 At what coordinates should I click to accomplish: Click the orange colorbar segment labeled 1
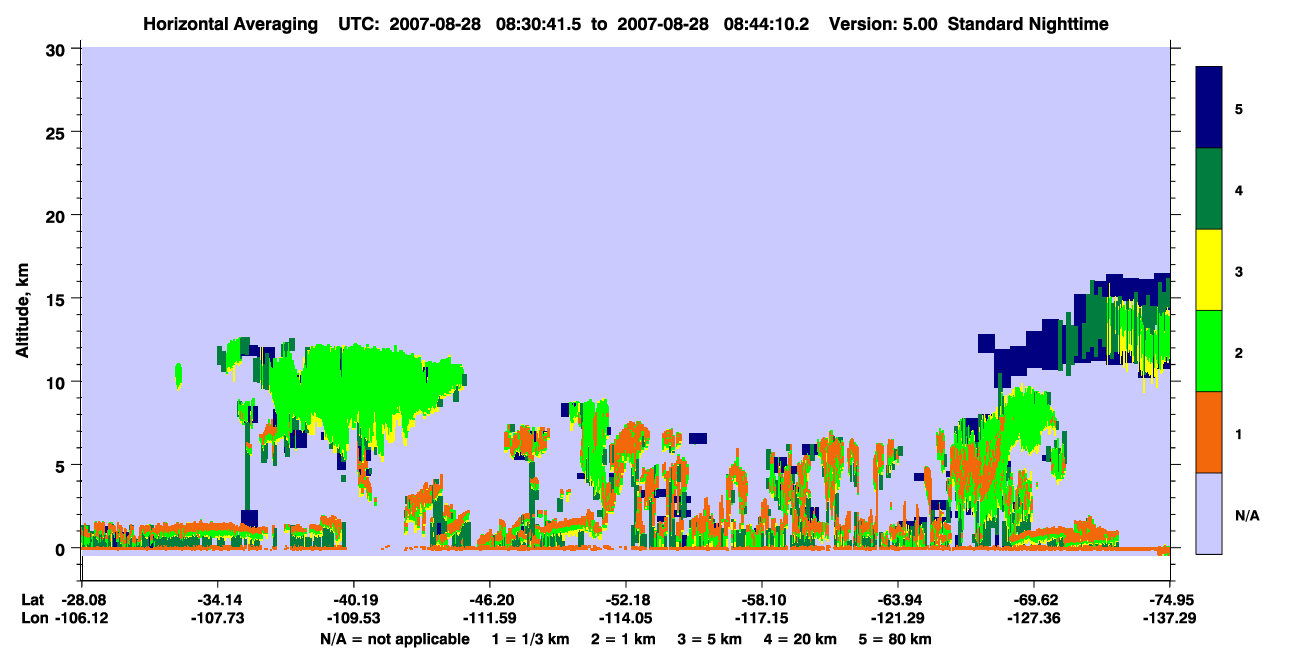point(1209,432)
